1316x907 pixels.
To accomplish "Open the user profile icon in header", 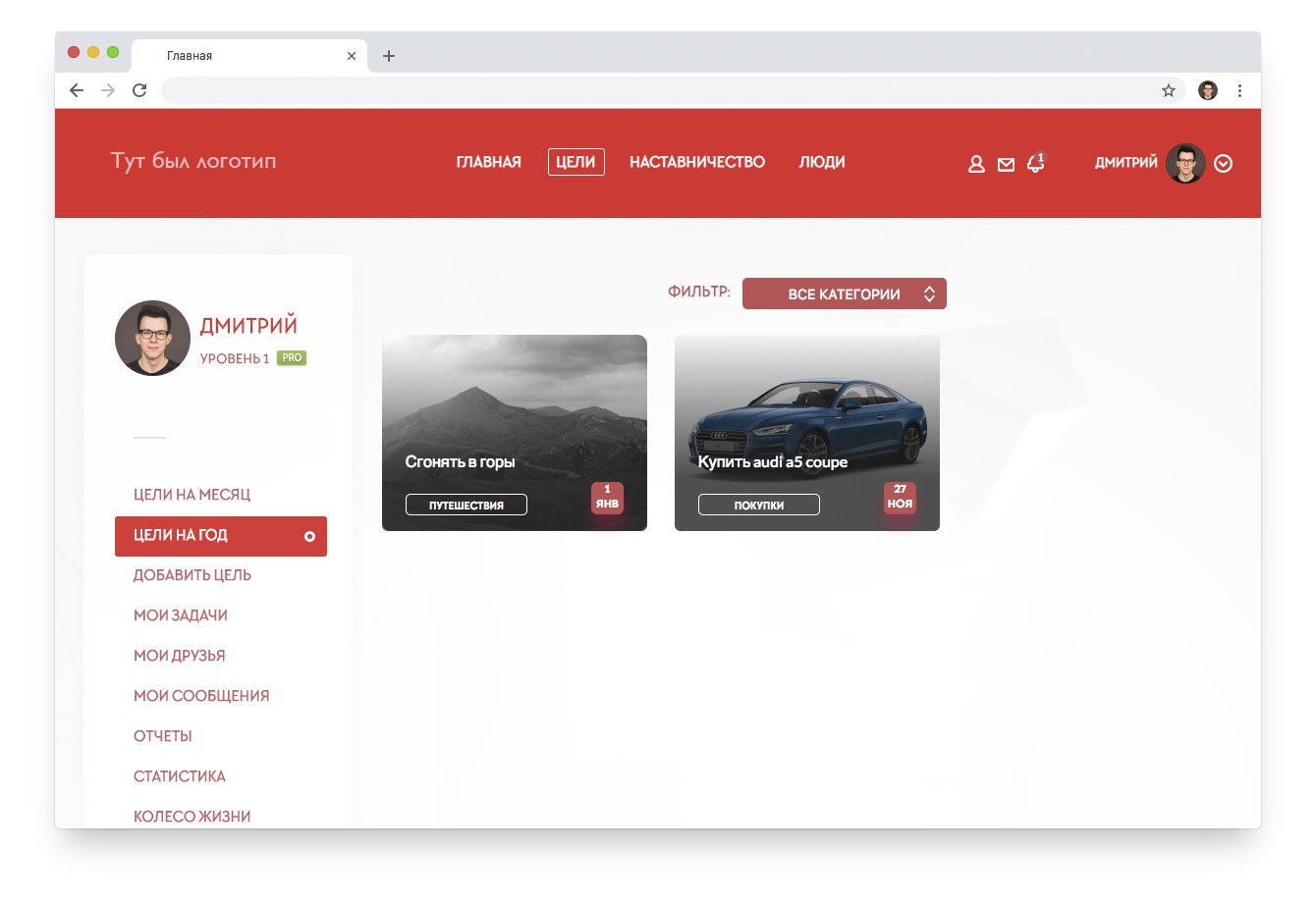I will pyautogui.click(x=976, y=164).
